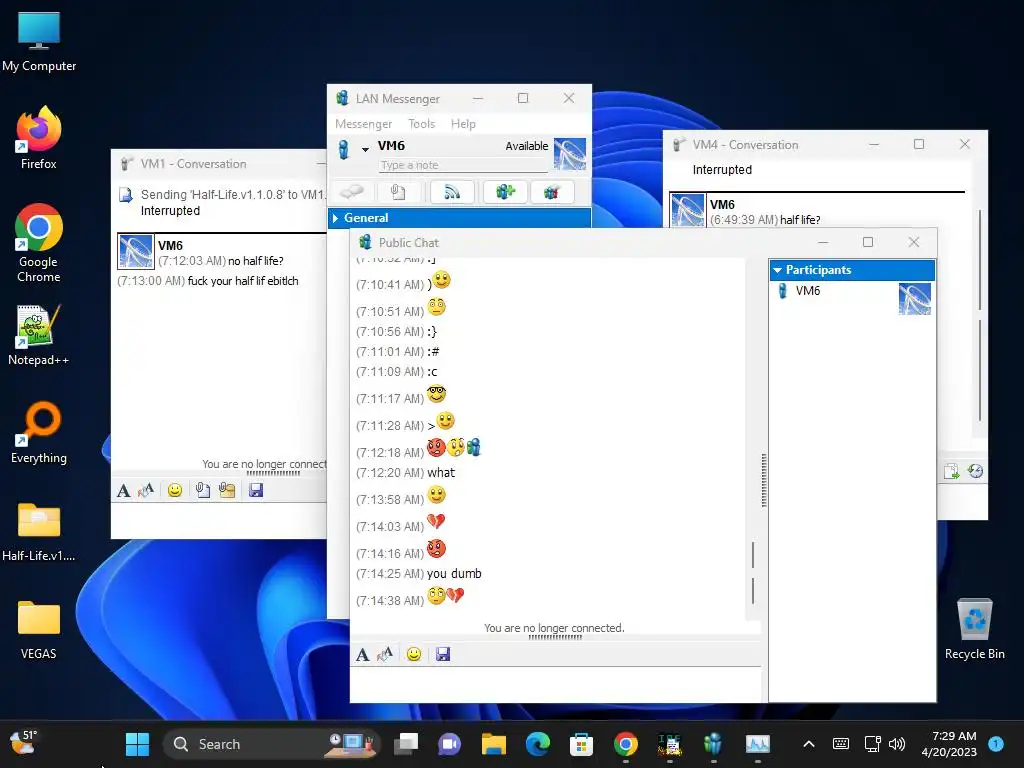The width and height of the screenshot is (1024, 768).
Task: Open Microsoft Store from taskbar
Action: coord(581,744)
